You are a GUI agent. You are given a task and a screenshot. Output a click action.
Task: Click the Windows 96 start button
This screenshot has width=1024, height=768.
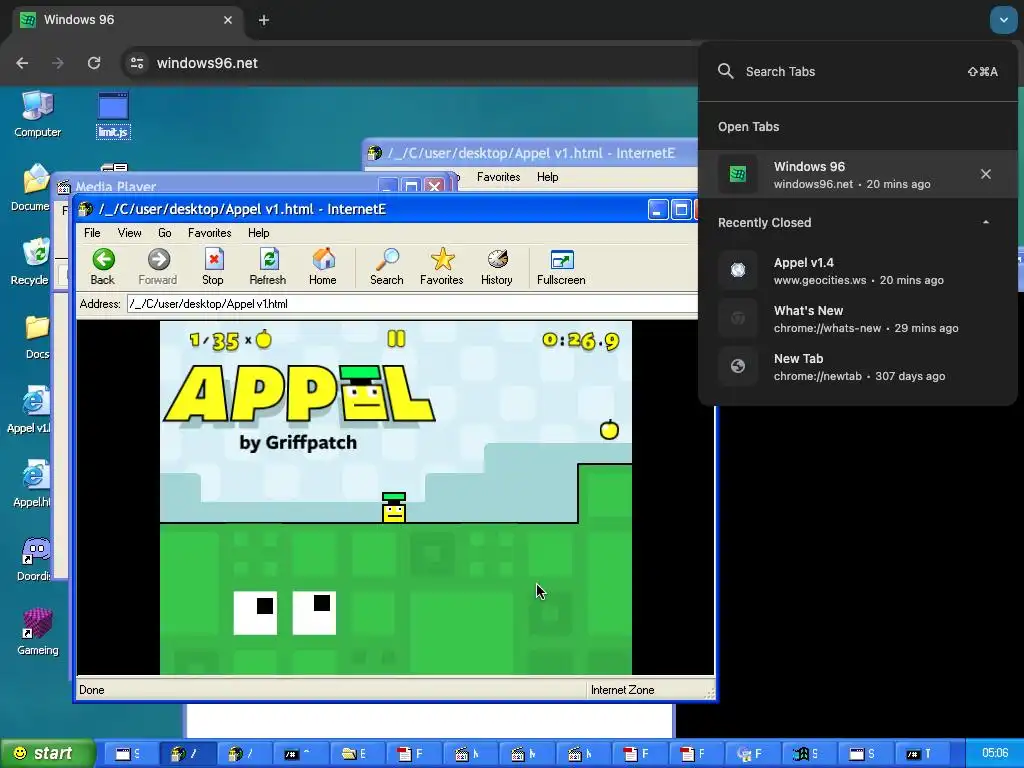47,753
